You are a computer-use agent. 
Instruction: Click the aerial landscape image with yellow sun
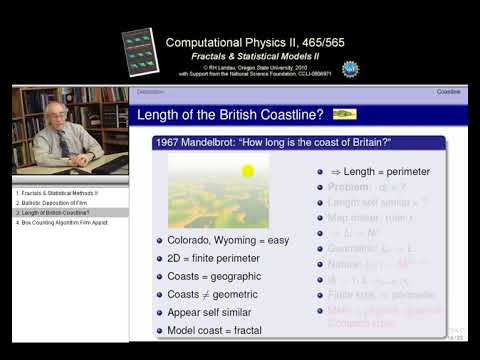point(219,191)
